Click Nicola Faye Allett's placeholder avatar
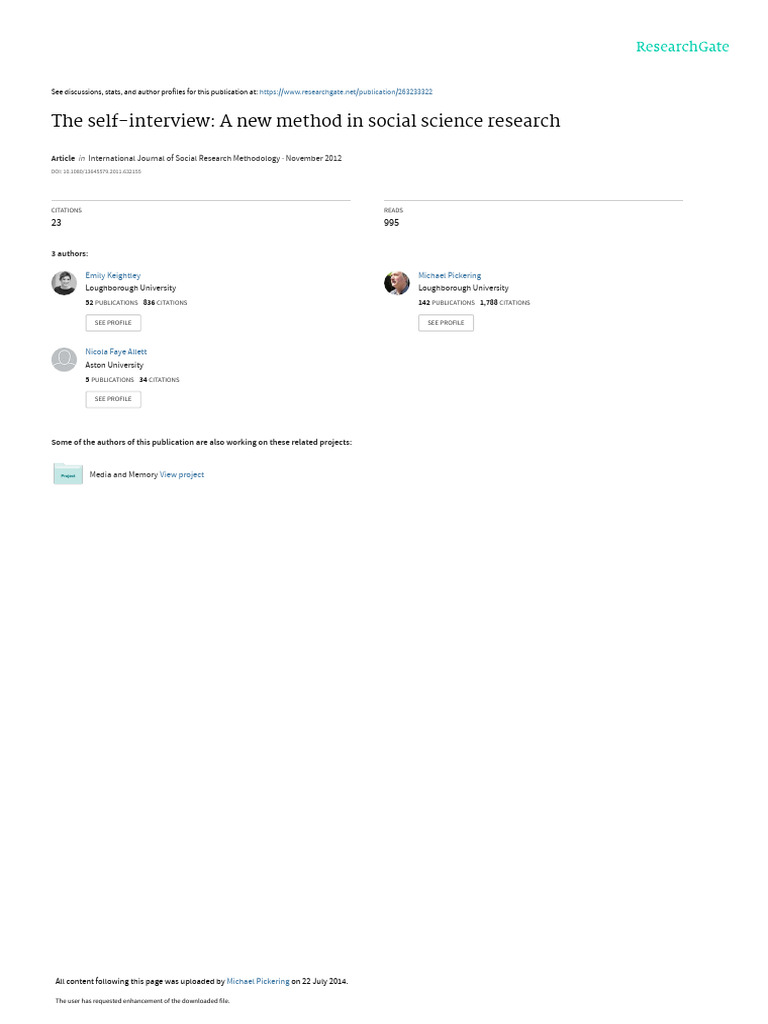This screenshot has height=1024, width=768. point(64,360)
